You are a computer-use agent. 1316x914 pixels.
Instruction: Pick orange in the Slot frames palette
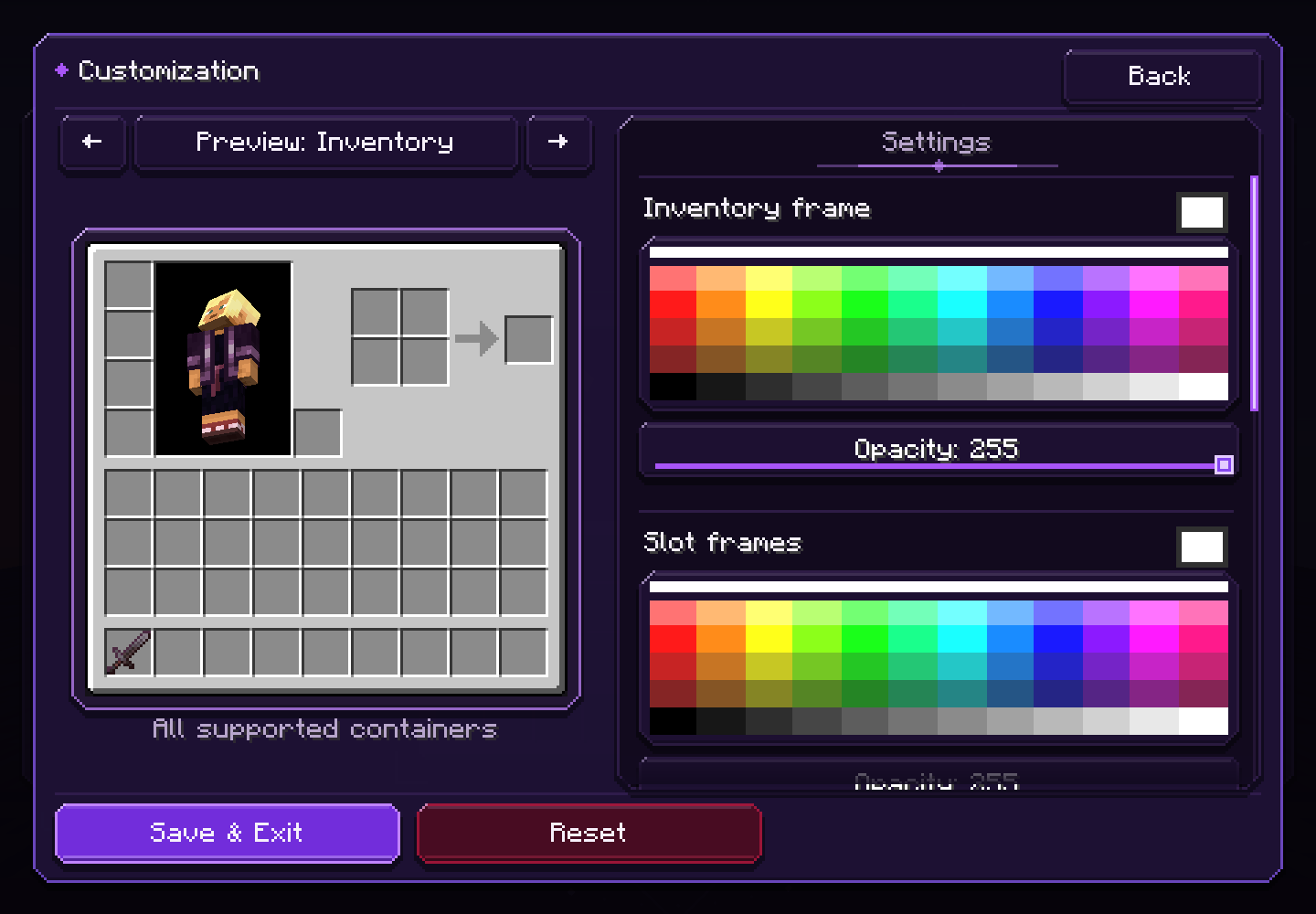(x=721, y=640)
